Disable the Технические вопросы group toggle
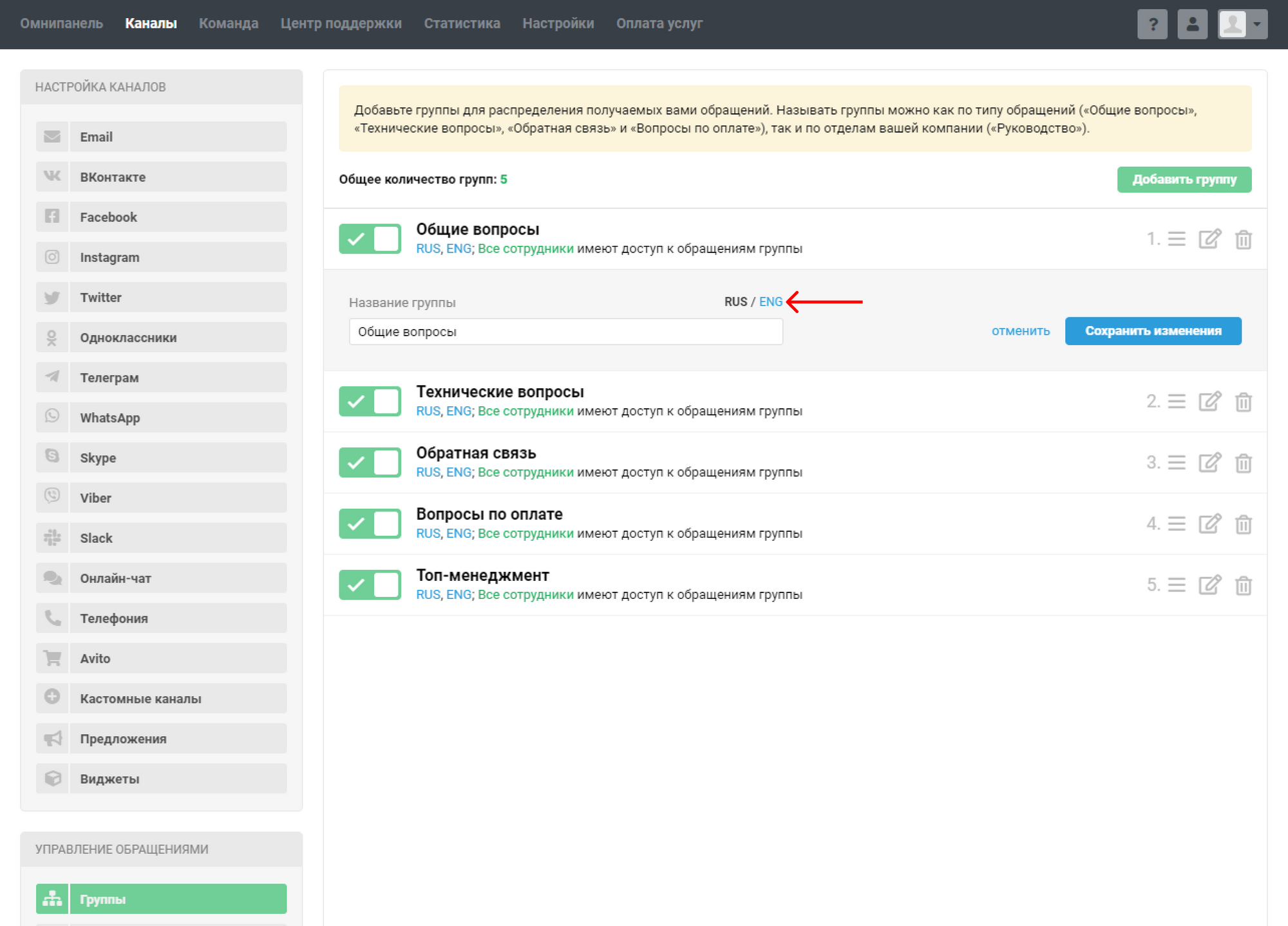This screenshot has height=926, width=1288. click(x=370, y=401)
